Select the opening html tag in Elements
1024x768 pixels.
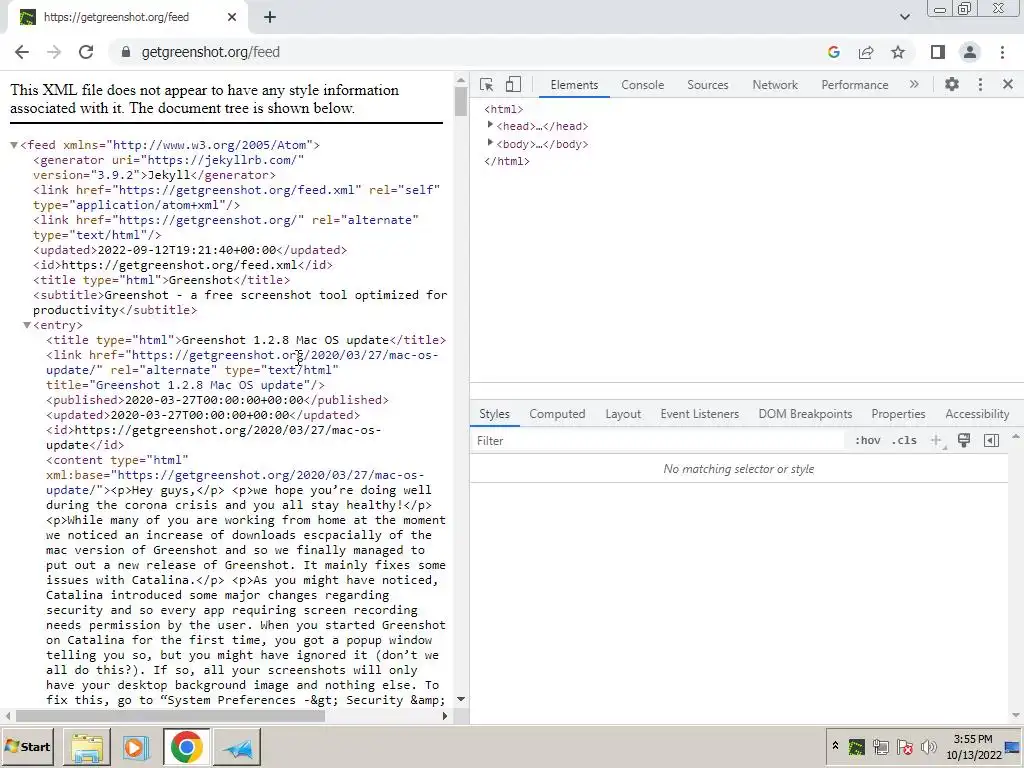[504, 109]
